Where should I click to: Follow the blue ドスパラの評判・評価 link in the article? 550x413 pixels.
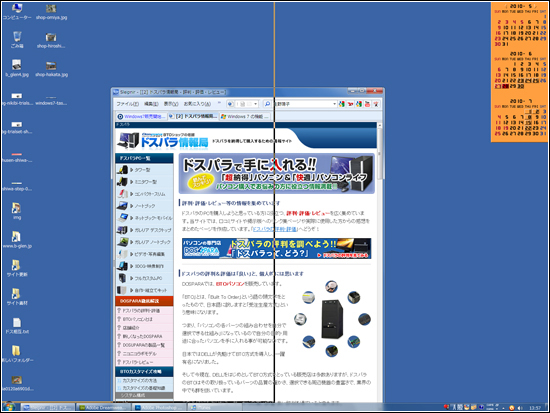(x=275, y=229)
